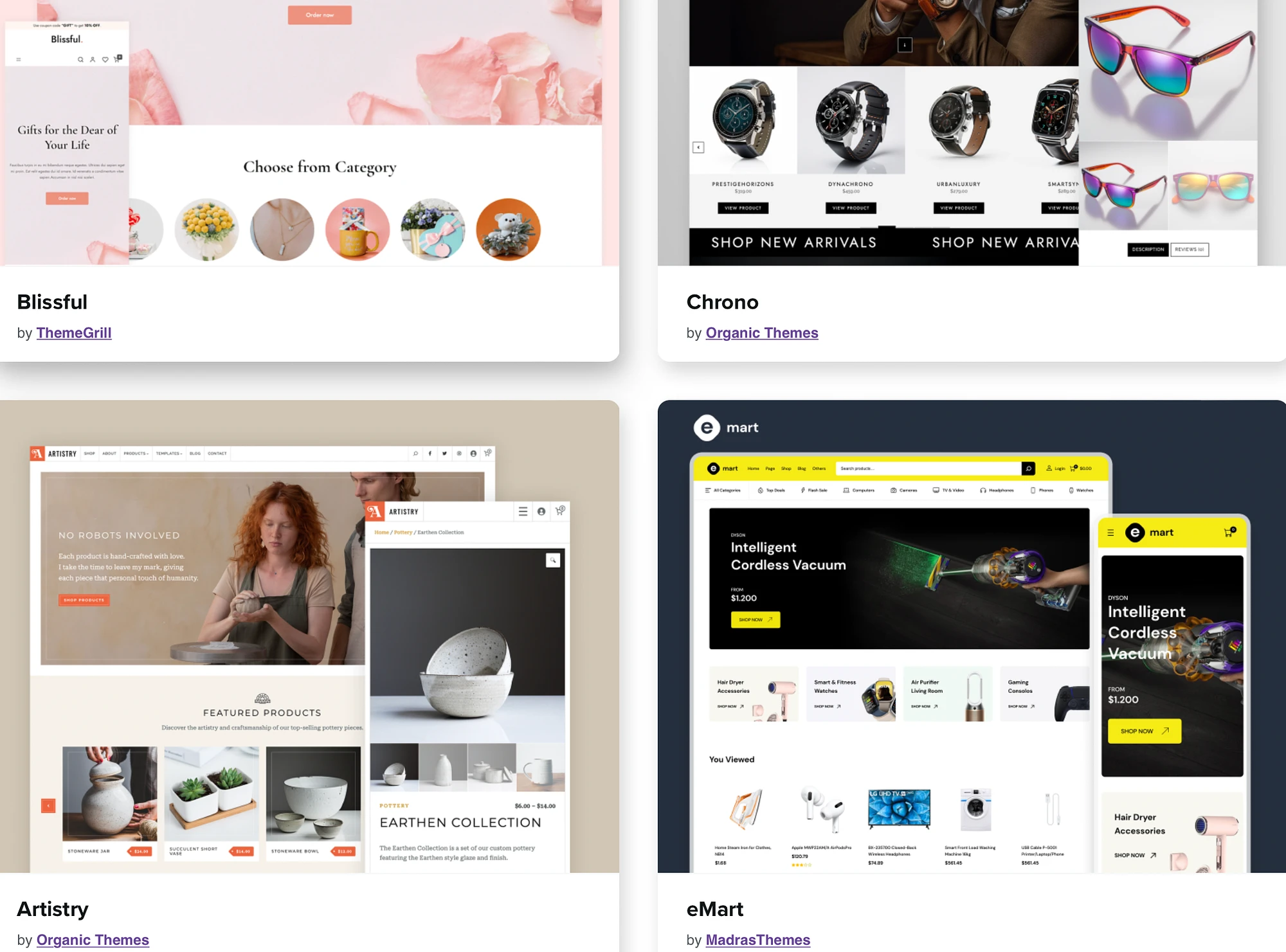Viewport: 1286px width, 952px height.
Task: Click the Blissful search icon
Action: (x=80, y=59)
